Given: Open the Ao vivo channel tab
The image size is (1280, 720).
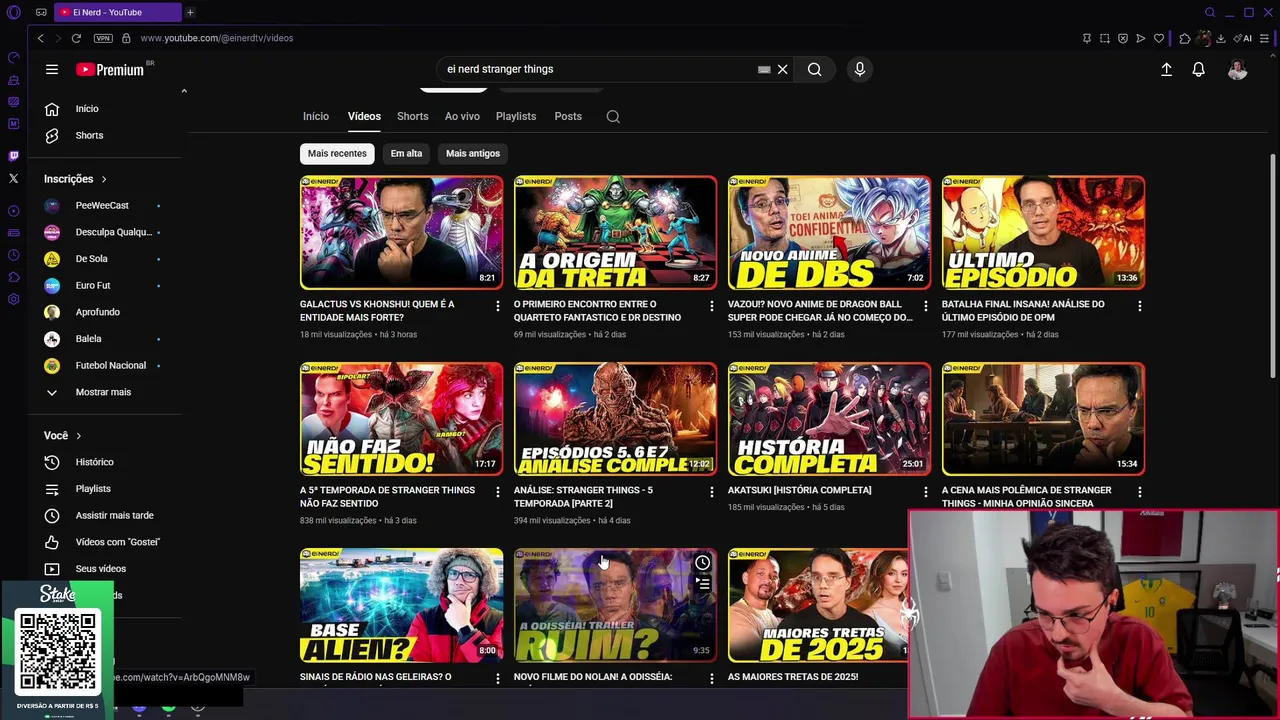Looking at the screenshot, I should click(462, 116).
